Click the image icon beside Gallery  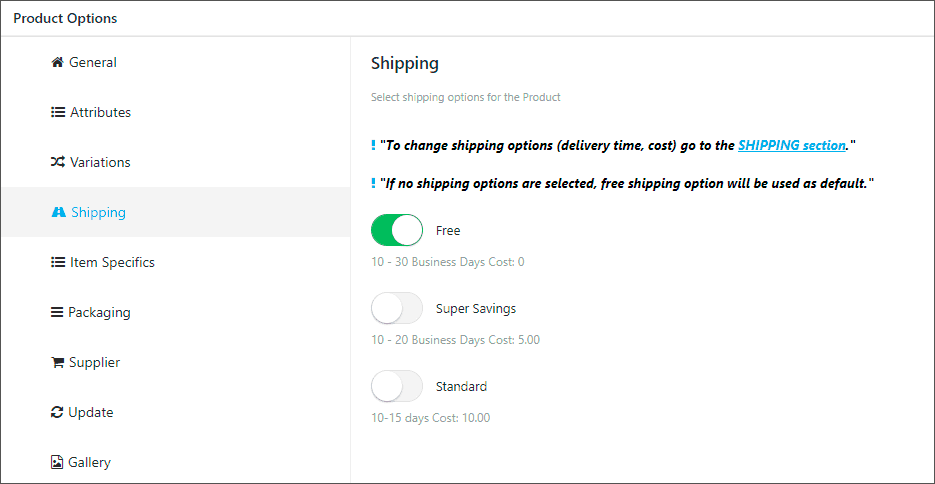[x=57, y=463]
